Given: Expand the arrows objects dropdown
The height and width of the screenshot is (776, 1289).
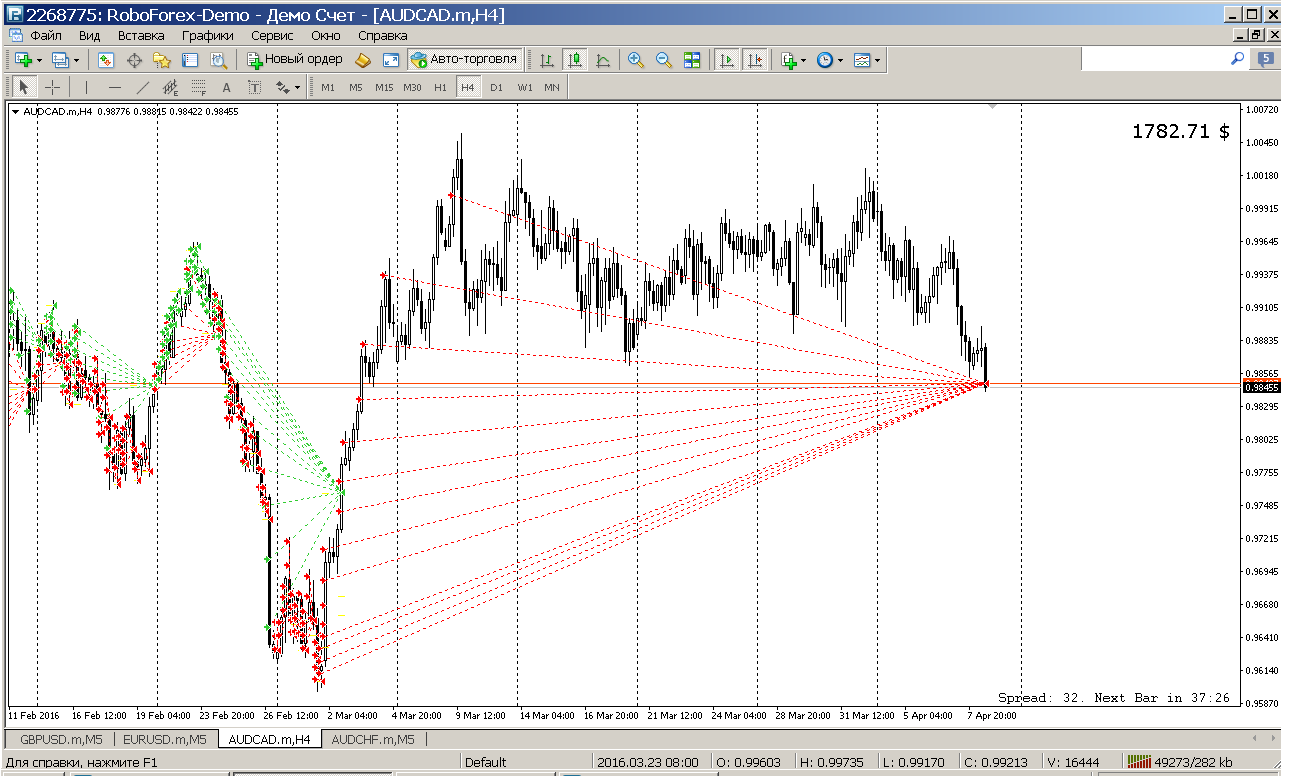Looking at the screenshot, I should click(x=297, y=88).
